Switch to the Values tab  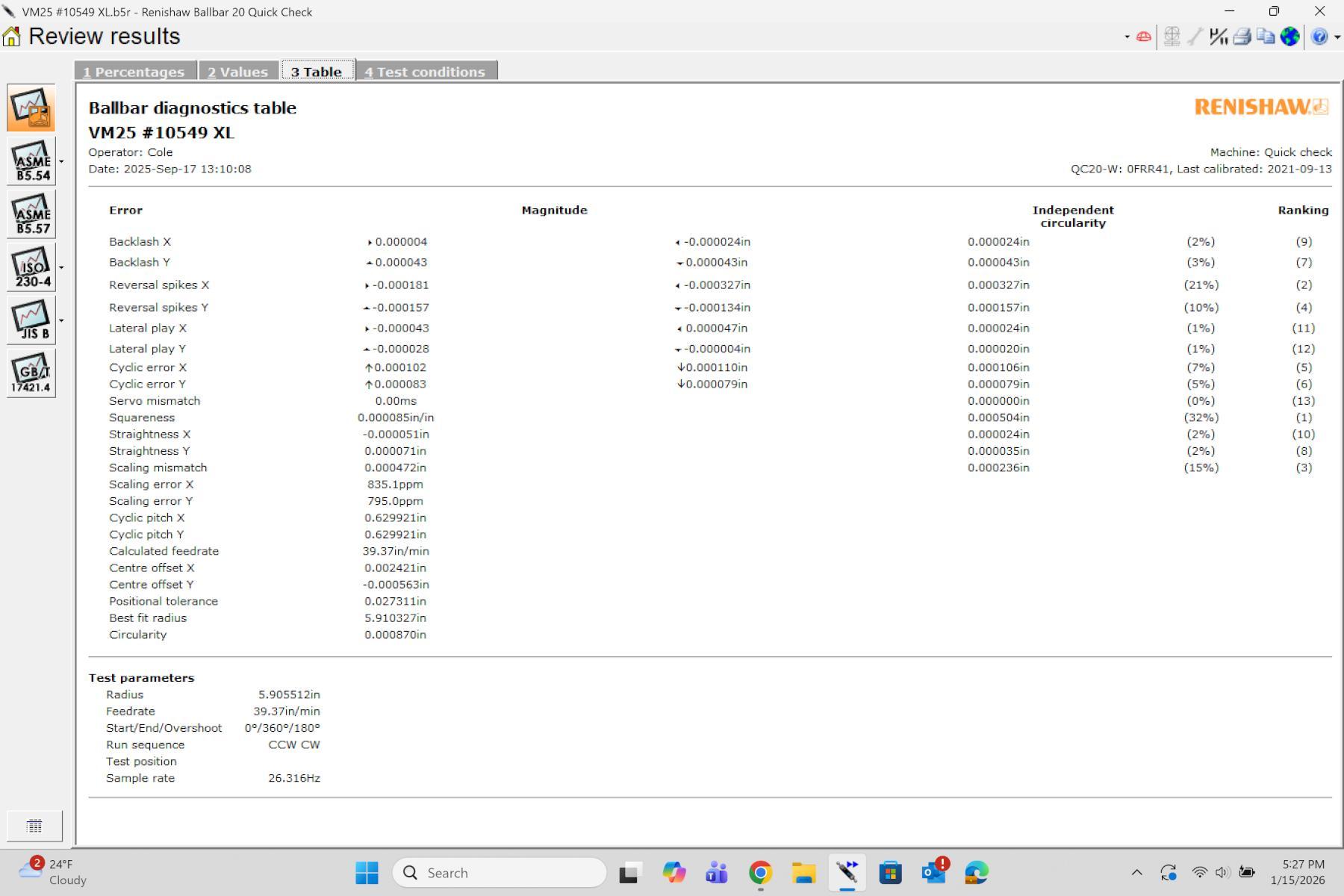pos(238,72)
